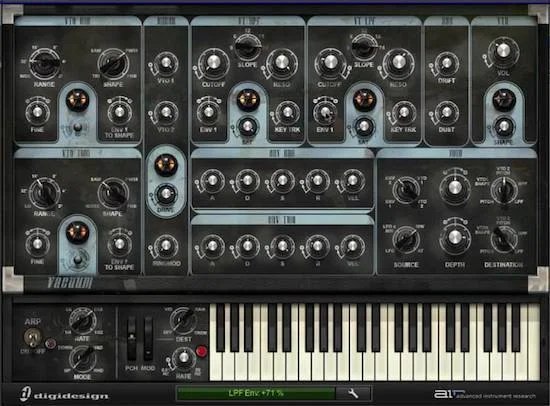Click the VTO ONE FINE tune knob

click(x=37, y=112)
